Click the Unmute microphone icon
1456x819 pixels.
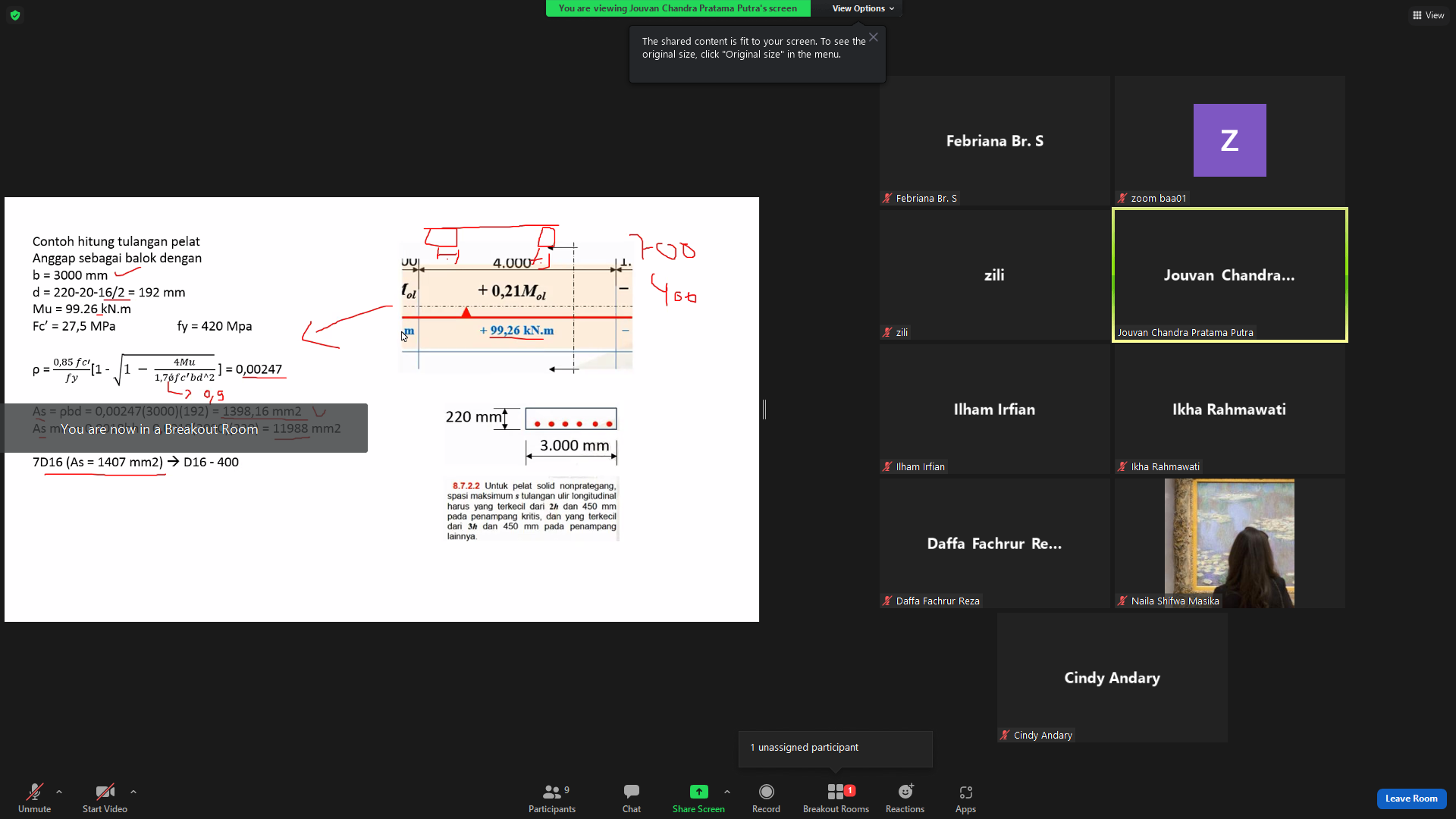[x=34, y=792]
